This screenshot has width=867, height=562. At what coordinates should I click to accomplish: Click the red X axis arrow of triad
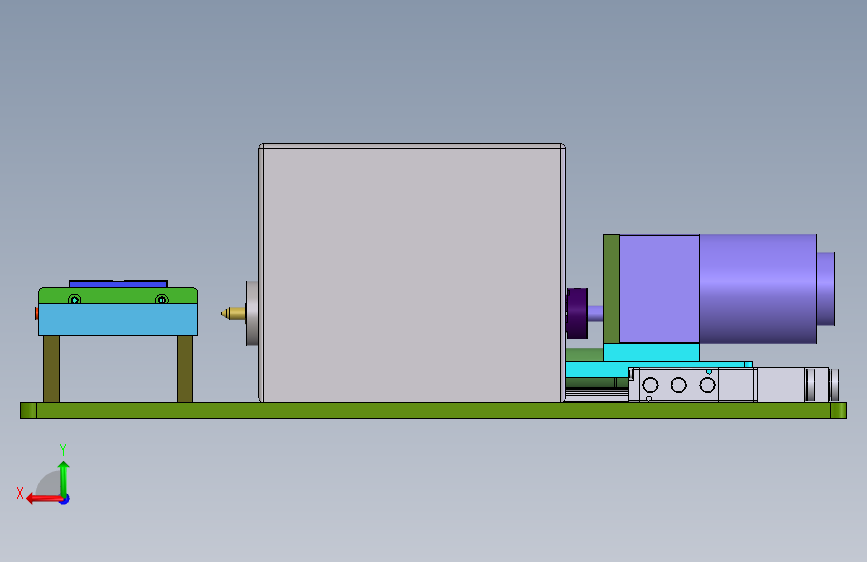pyautogui.click(x=44, y=499)
